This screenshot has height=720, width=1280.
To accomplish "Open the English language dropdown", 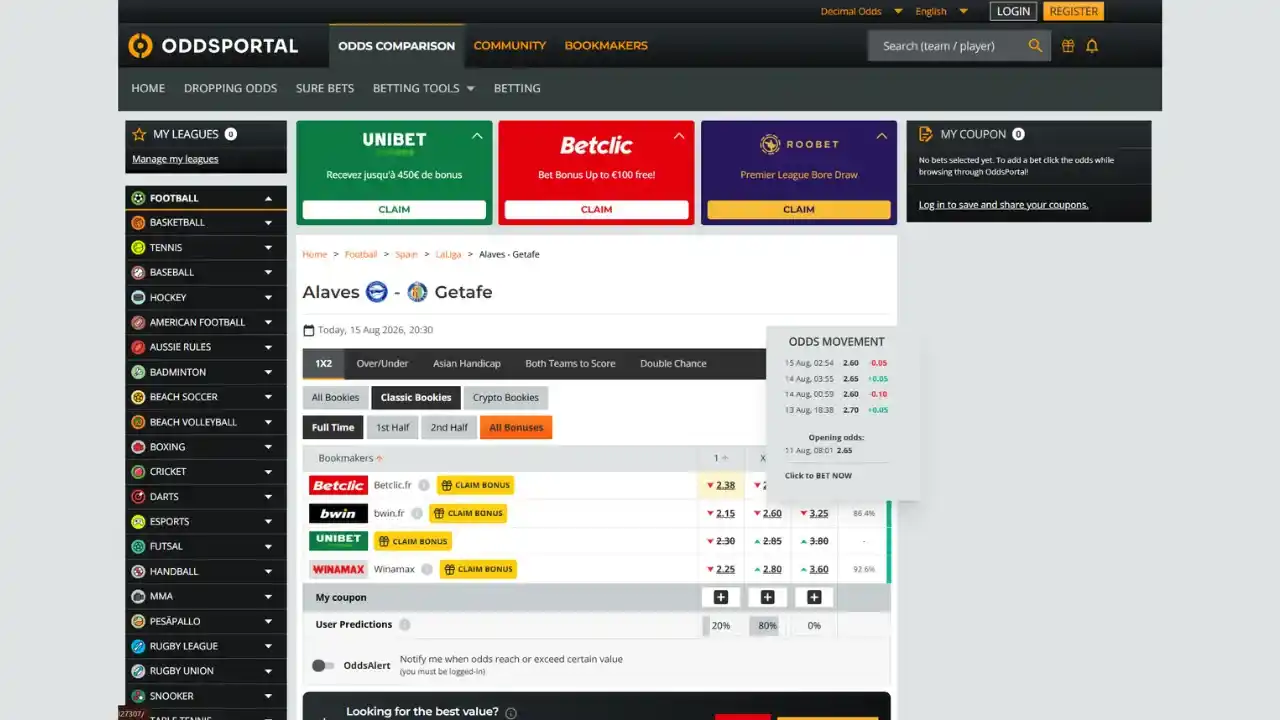I will point(941,11).
